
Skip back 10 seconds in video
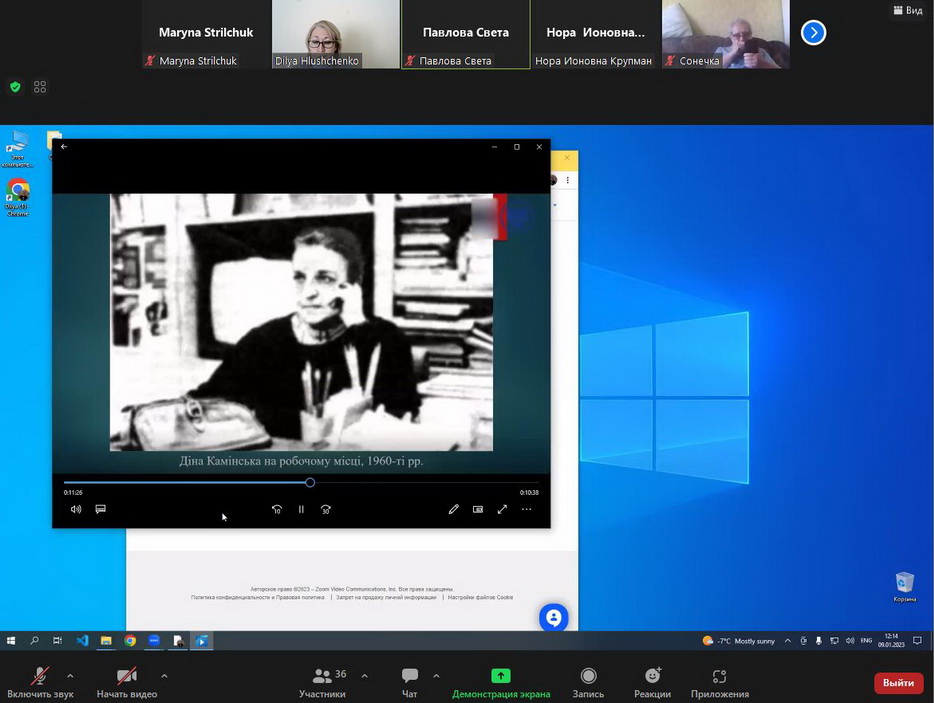(277, 509)
